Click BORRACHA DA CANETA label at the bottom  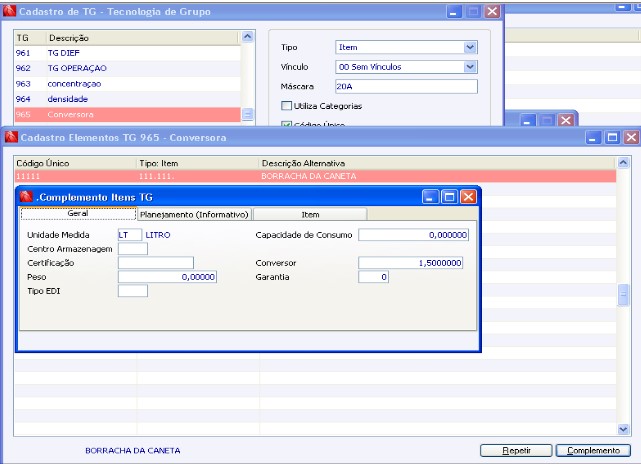pyautogui.click(x=132, y=451)
